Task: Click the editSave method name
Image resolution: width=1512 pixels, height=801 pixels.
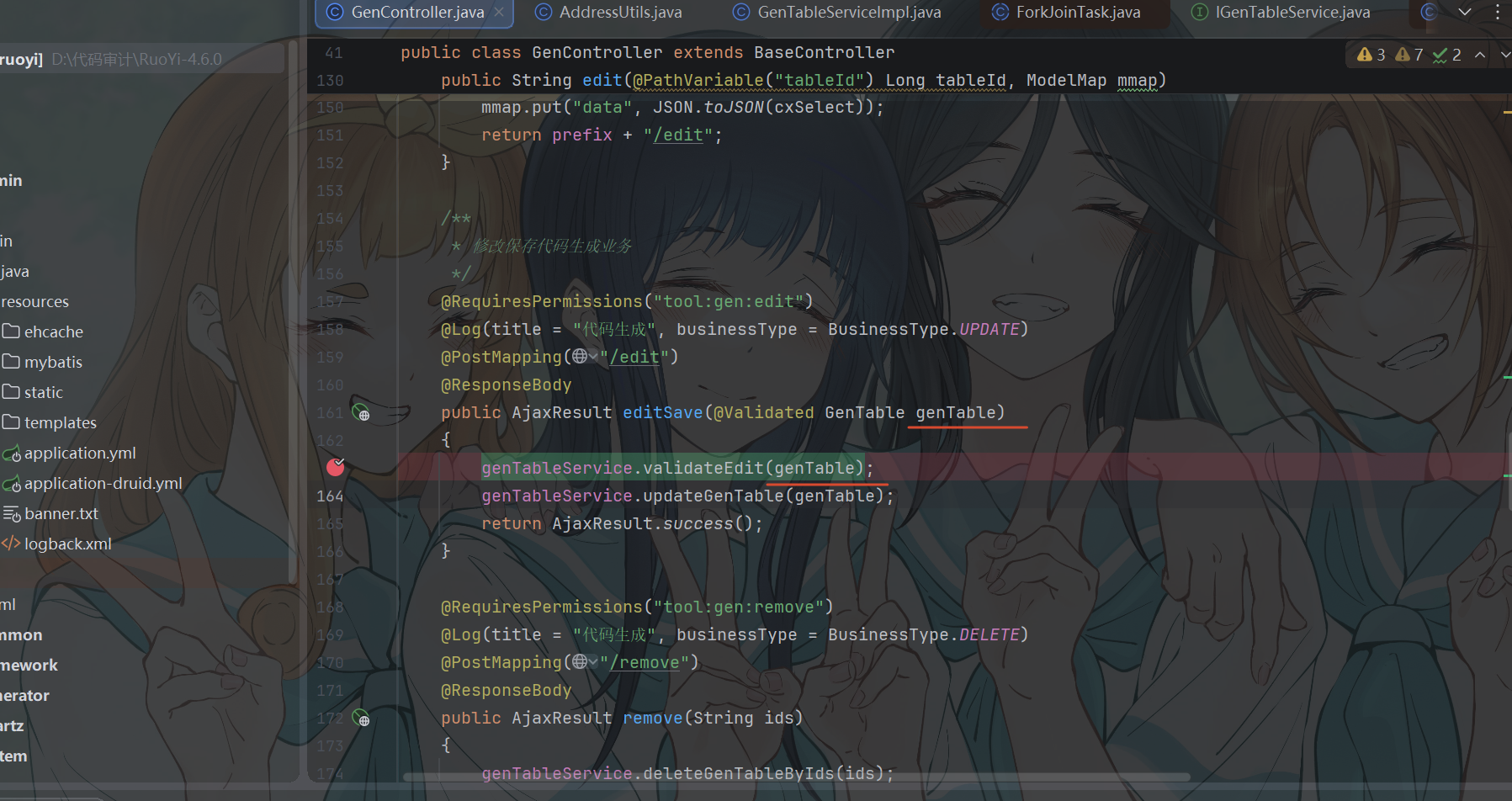Action: (x=662, y=412)
